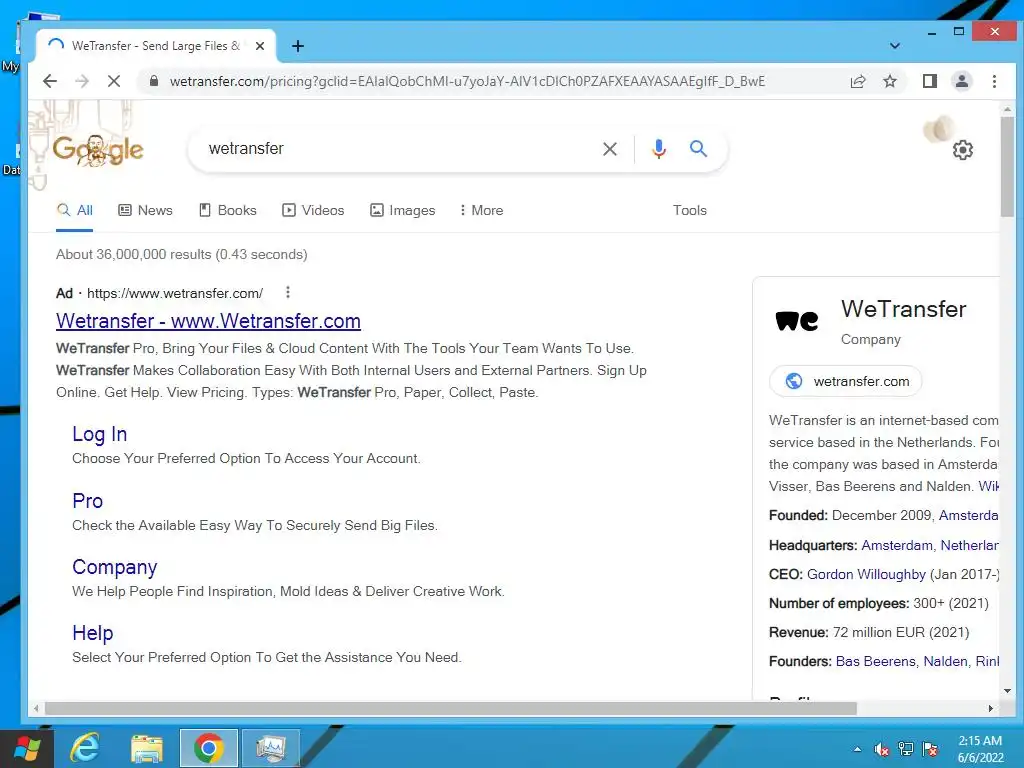Open Chrome profile avatar
This screenshot has height=768, width=1024.
[962, 81]
